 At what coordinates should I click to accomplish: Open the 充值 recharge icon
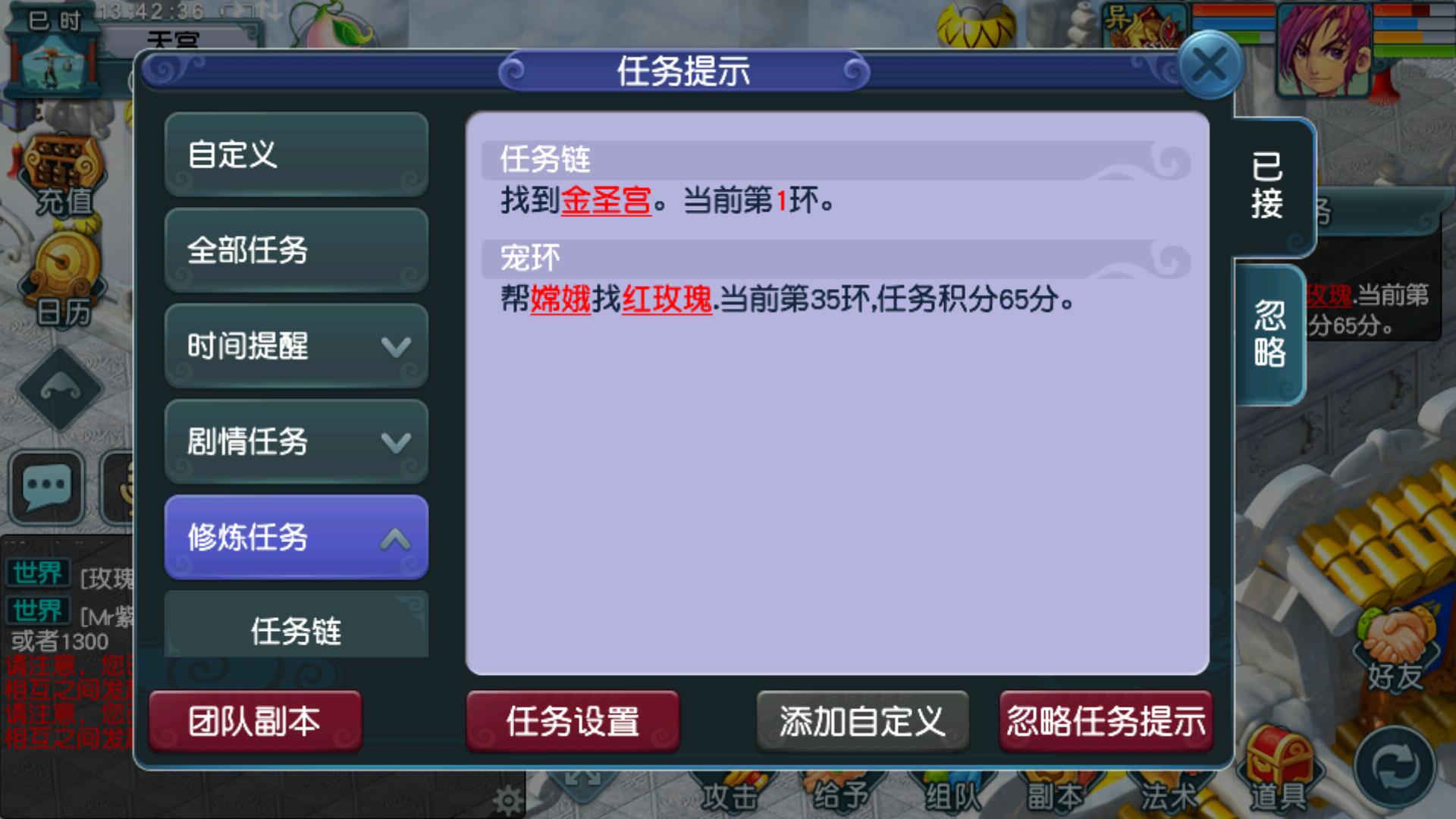click(62, 178)
